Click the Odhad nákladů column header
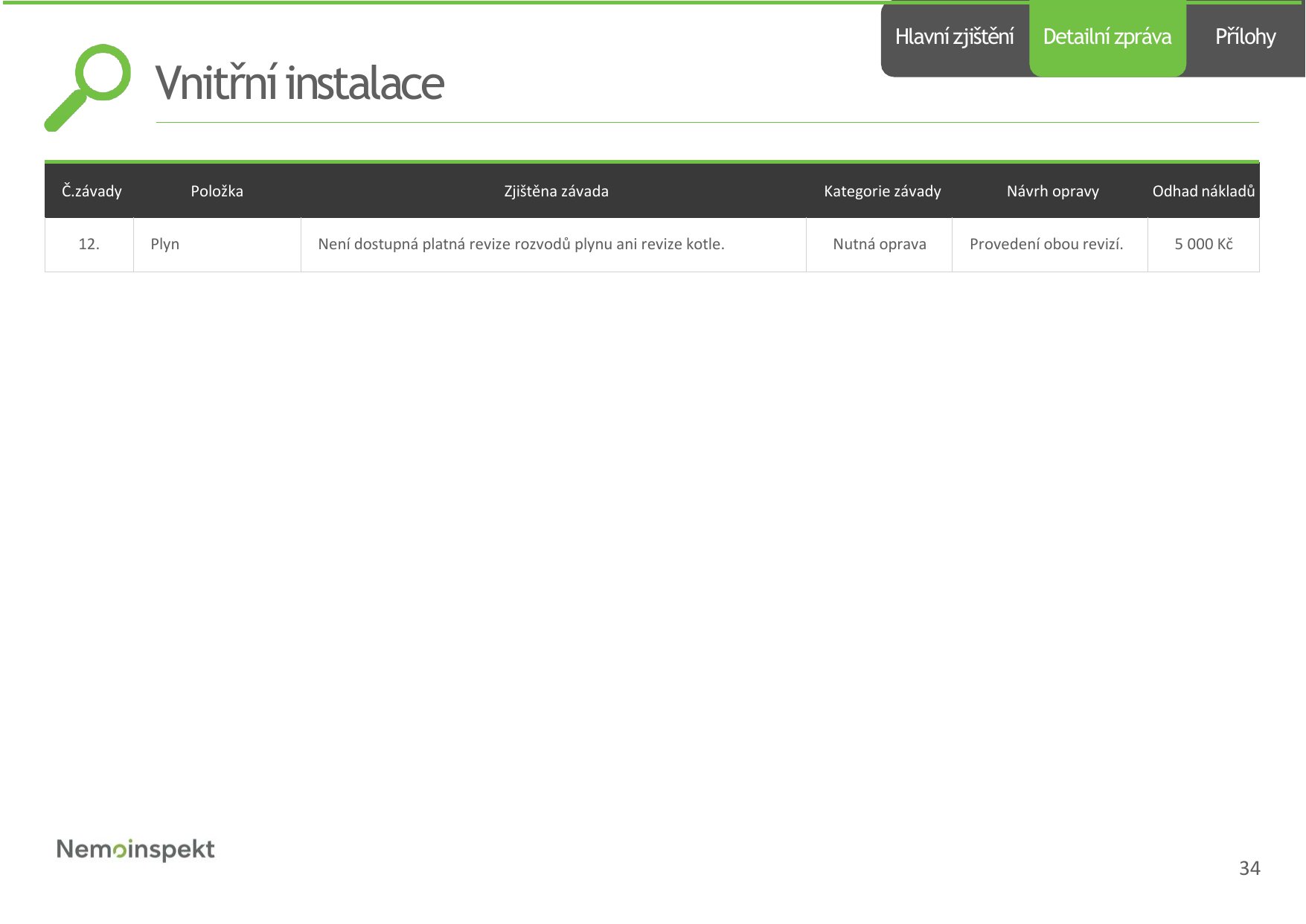Image resolution: width=1306 pixels, height=924 pixels. pyautogui.click(x=1203, y=191)
